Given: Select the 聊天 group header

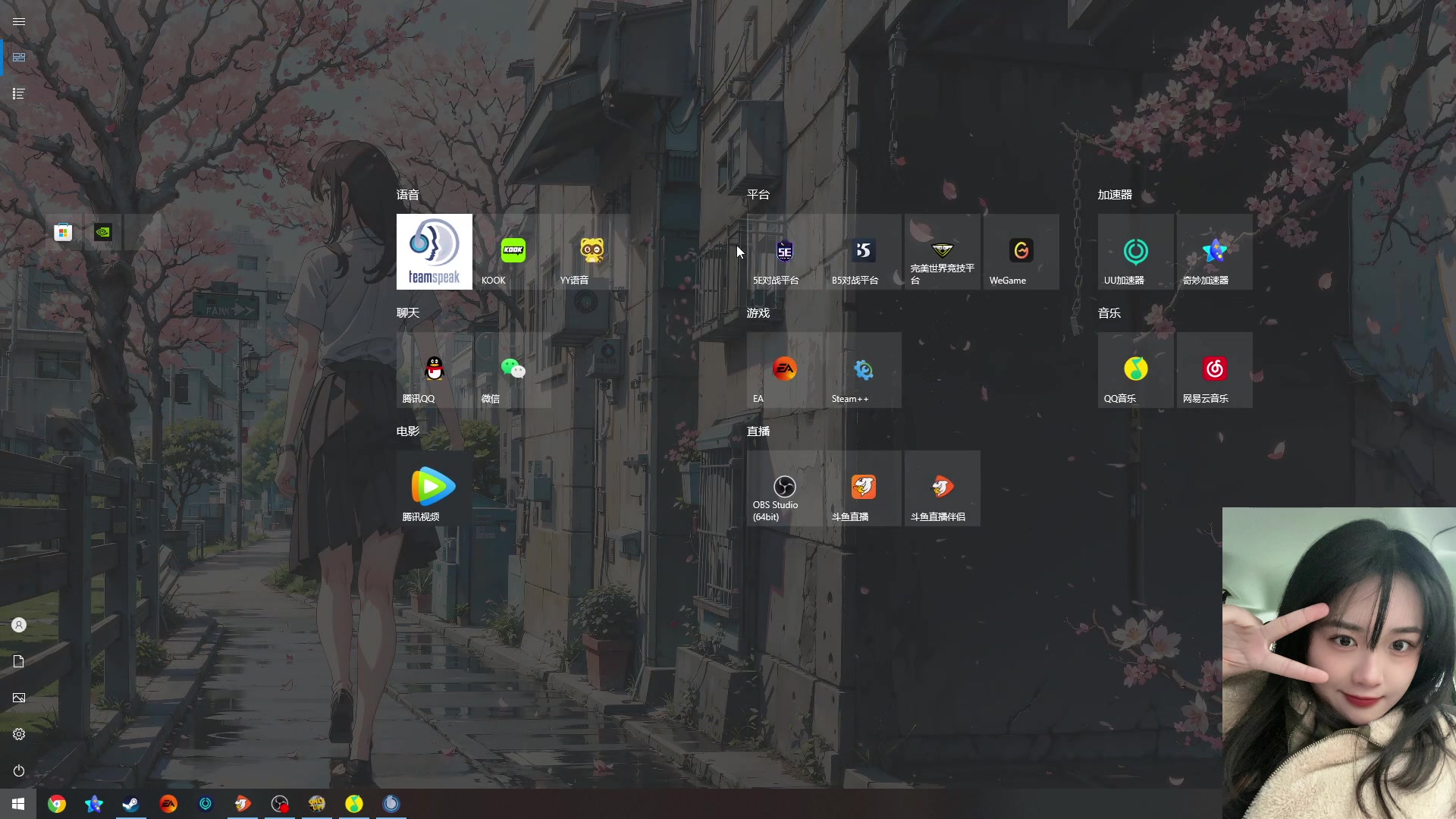Looking at the screenshot, I should coord(408,313).
